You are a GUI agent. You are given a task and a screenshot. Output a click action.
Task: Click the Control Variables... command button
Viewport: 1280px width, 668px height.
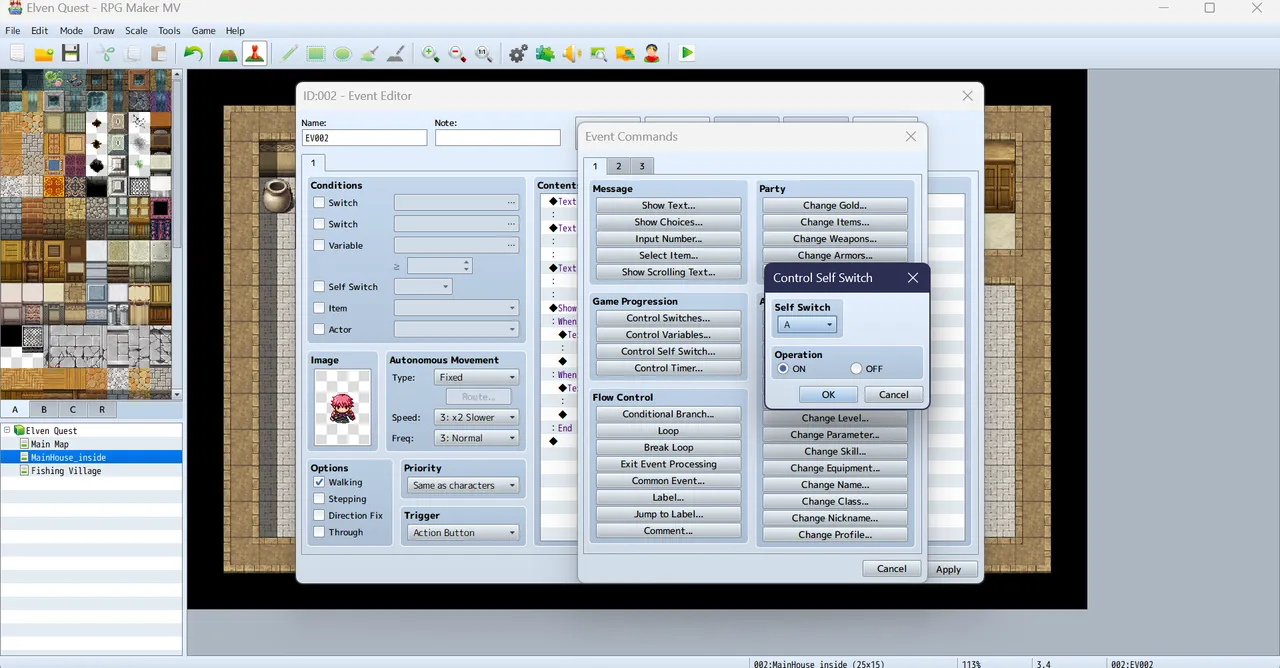coord(668,335)
